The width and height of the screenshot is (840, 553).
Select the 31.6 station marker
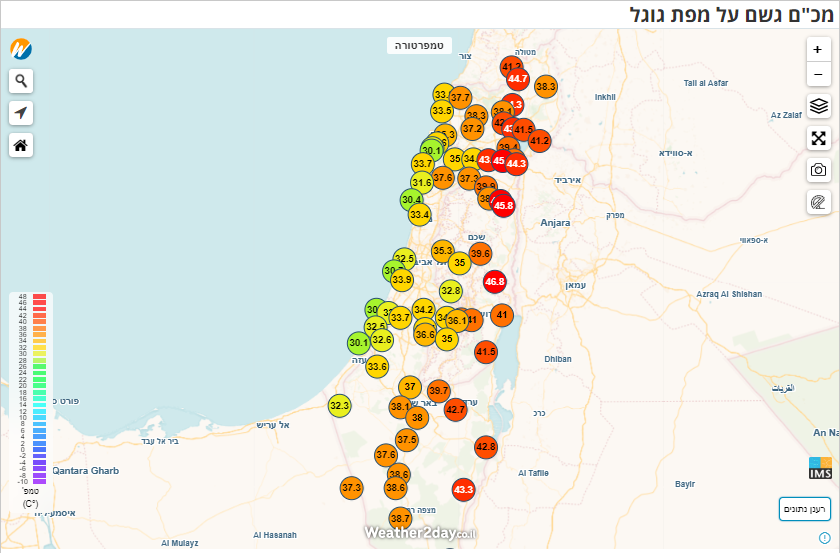click(422, 183)
